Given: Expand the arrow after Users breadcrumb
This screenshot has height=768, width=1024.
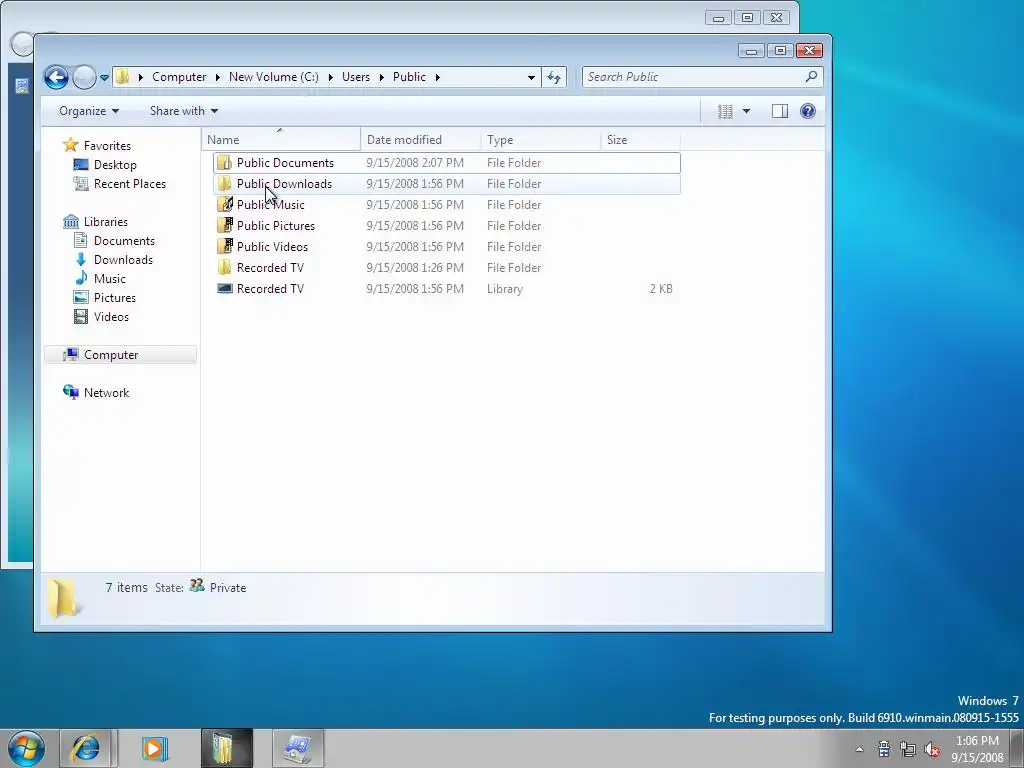Looking at the screenshot, I should tap(381, 77).
